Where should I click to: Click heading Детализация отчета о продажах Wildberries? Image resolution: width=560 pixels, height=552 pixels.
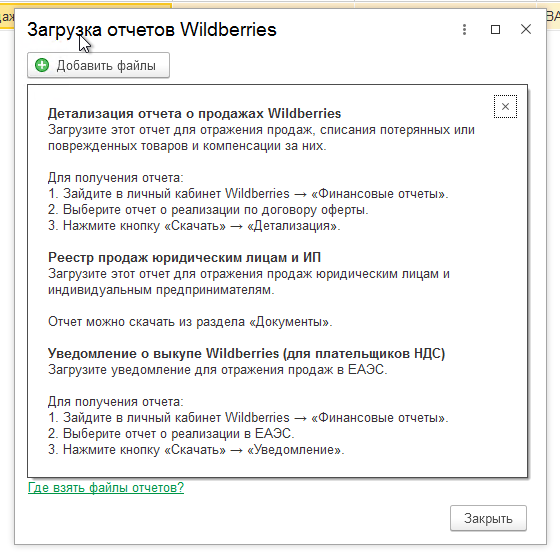(194, 114)
